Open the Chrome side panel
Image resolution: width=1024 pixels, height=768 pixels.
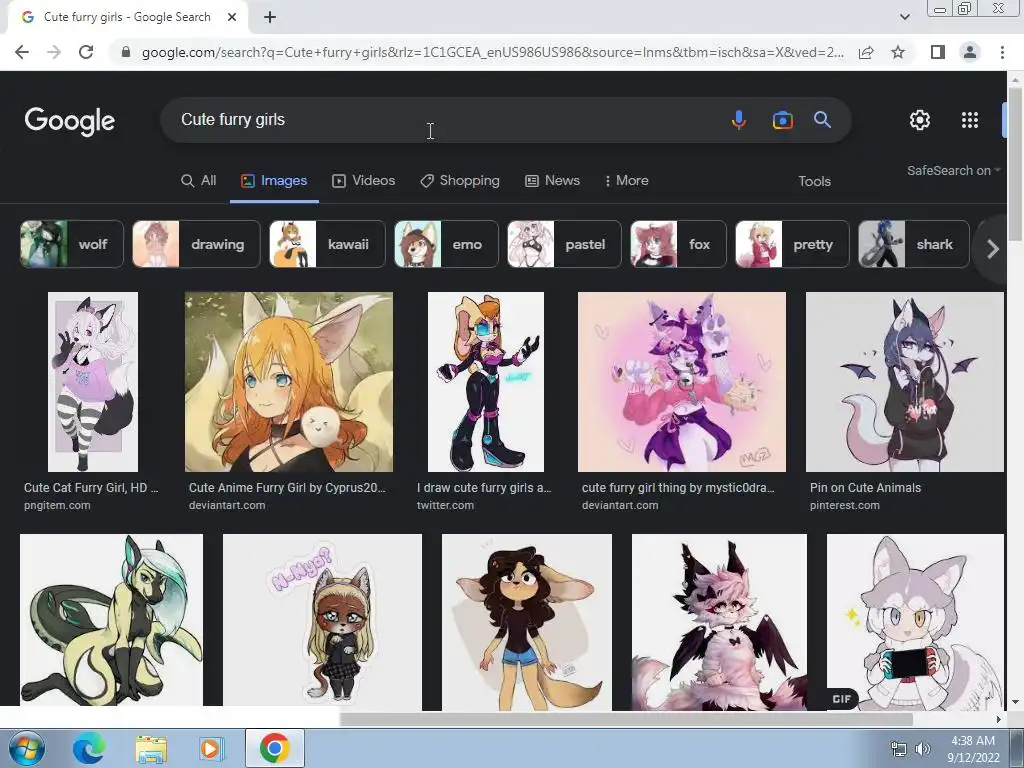938,52
